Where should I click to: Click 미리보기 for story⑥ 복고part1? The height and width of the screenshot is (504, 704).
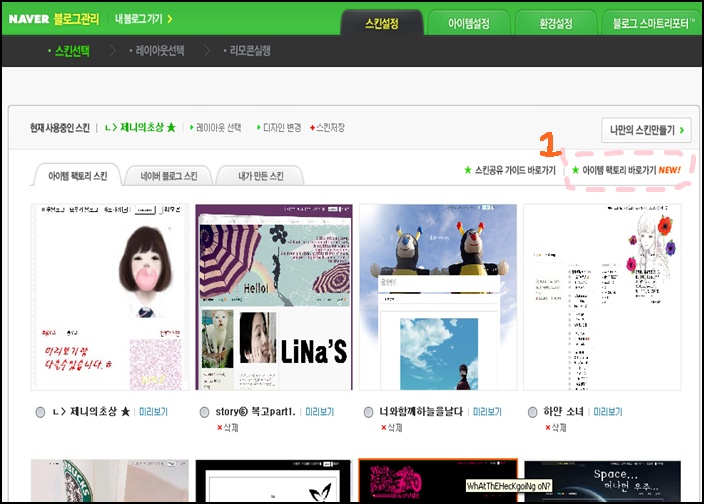[320, 412]
